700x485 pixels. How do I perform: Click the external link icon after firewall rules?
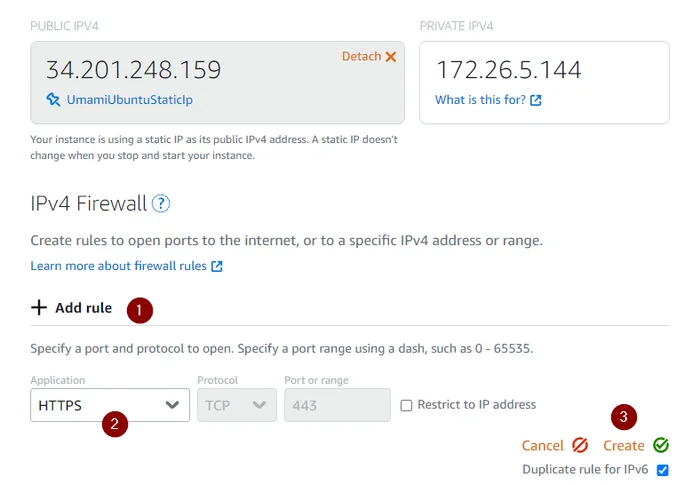(x=217, y=267)
